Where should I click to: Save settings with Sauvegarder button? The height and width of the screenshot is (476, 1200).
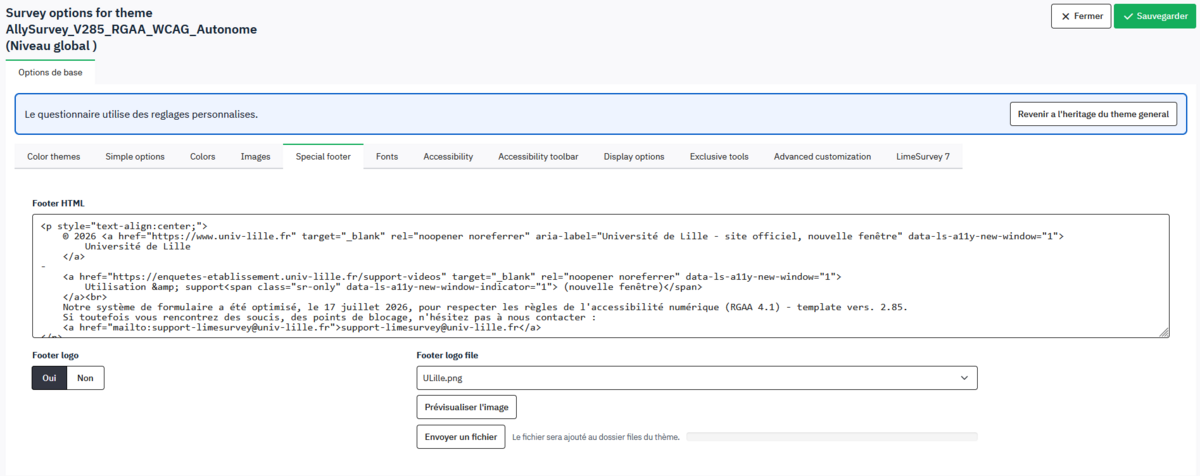click(1154, 16)
